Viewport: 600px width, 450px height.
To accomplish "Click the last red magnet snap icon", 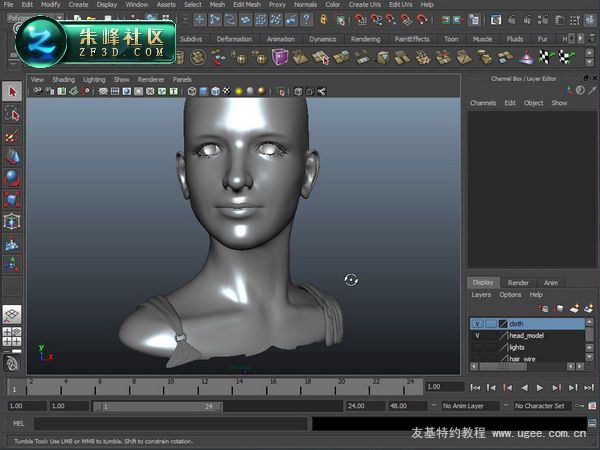I will (x=422, y=19).
